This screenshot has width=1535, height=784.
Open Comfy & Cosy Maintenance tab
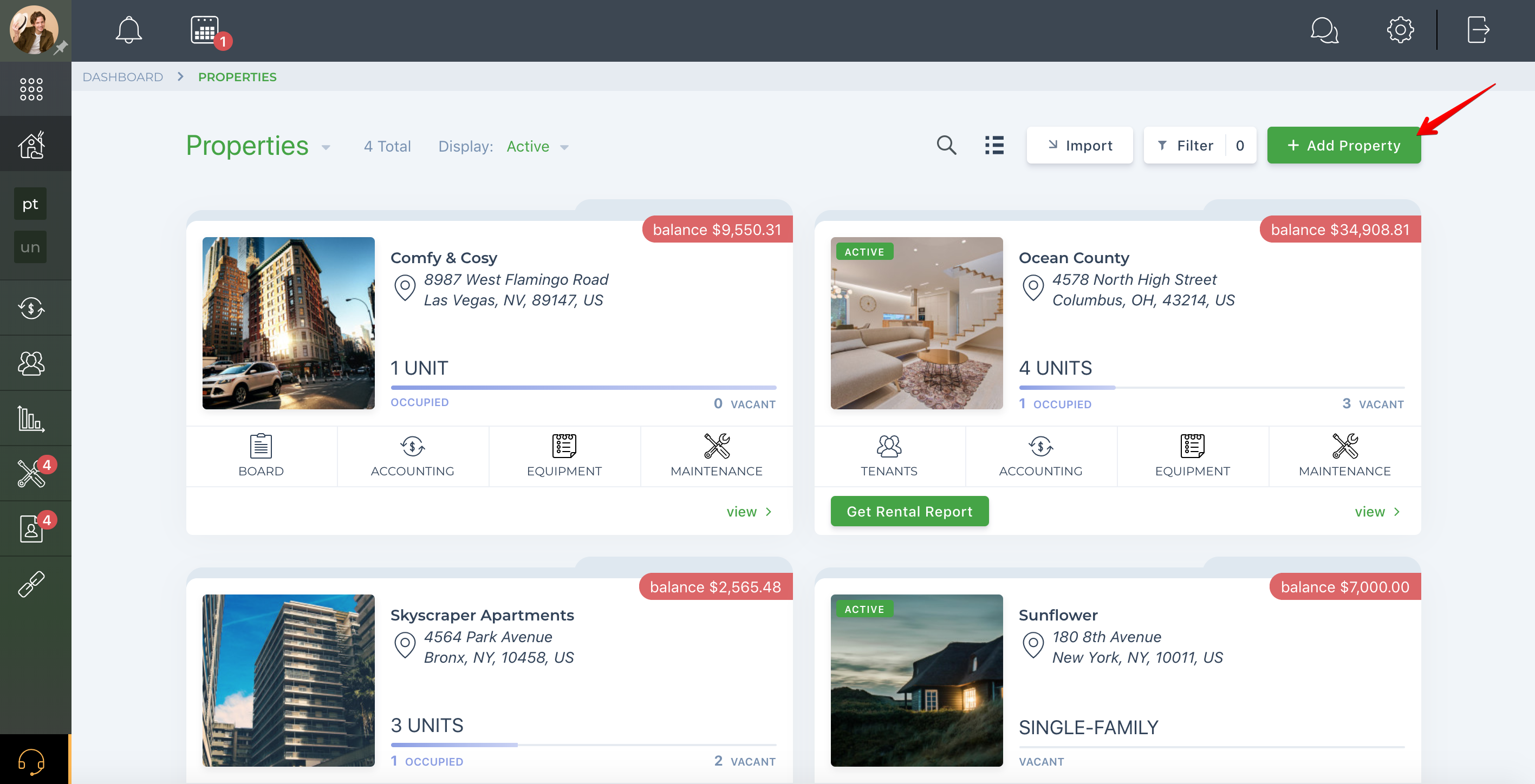[x=716, y=456]
